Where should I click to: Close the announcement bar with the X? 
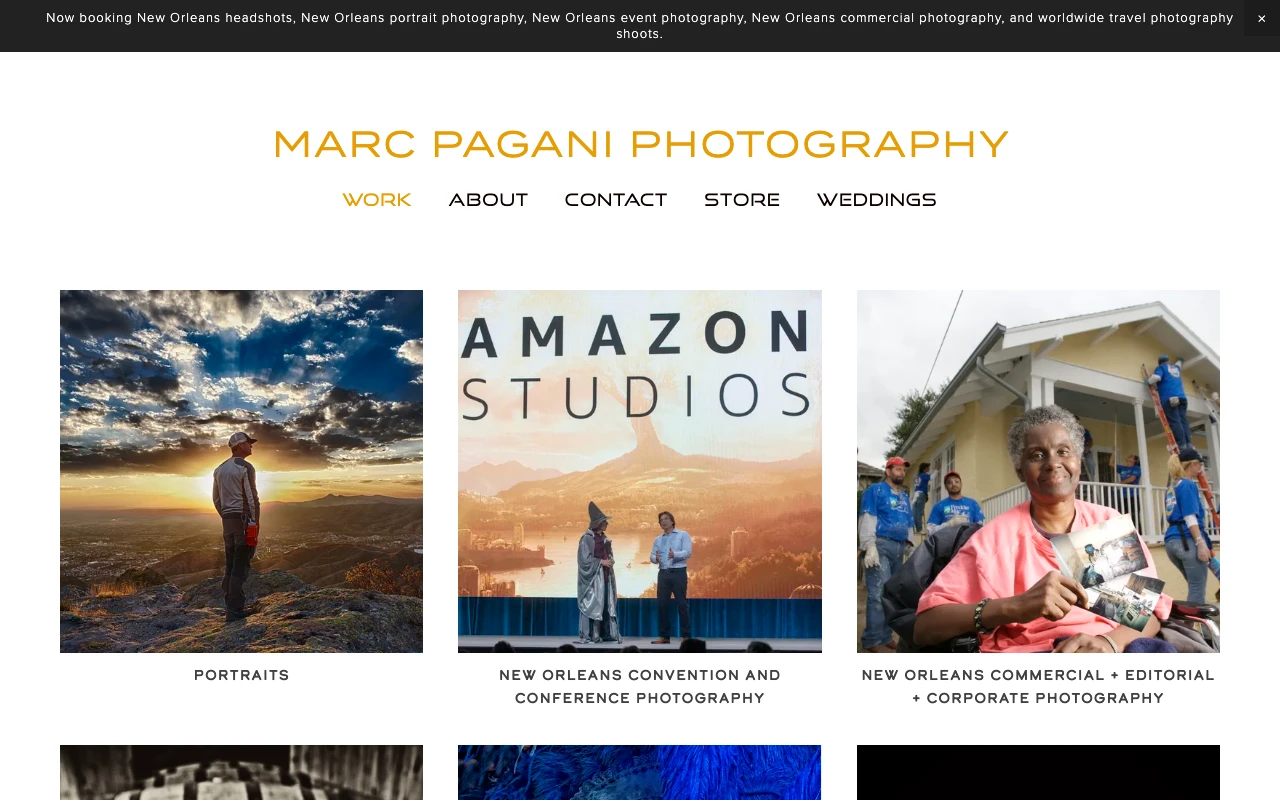point(1261,18)
